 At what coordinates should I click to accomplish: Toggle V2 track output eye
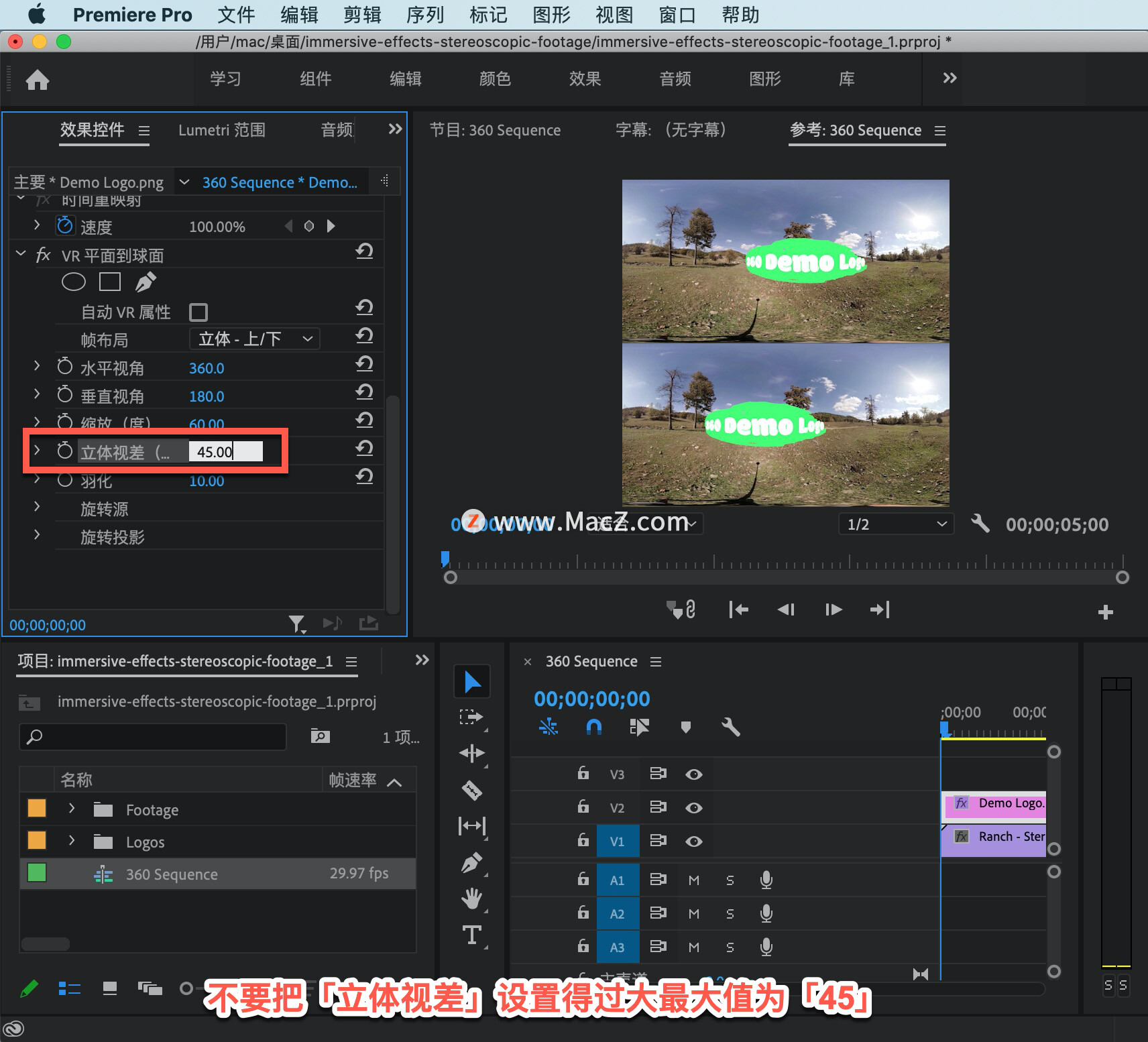tap(694, 808)
